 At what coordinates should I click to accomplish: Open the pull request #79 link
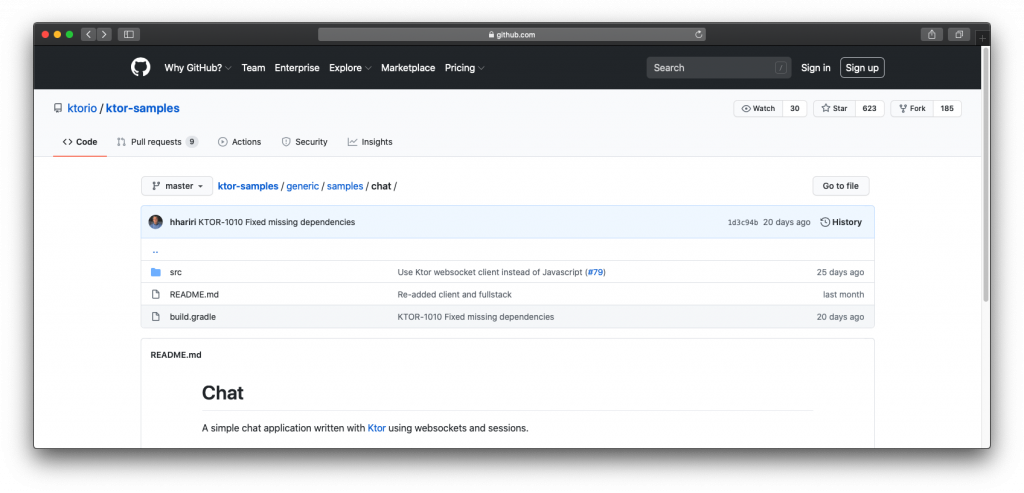[595, 272]
